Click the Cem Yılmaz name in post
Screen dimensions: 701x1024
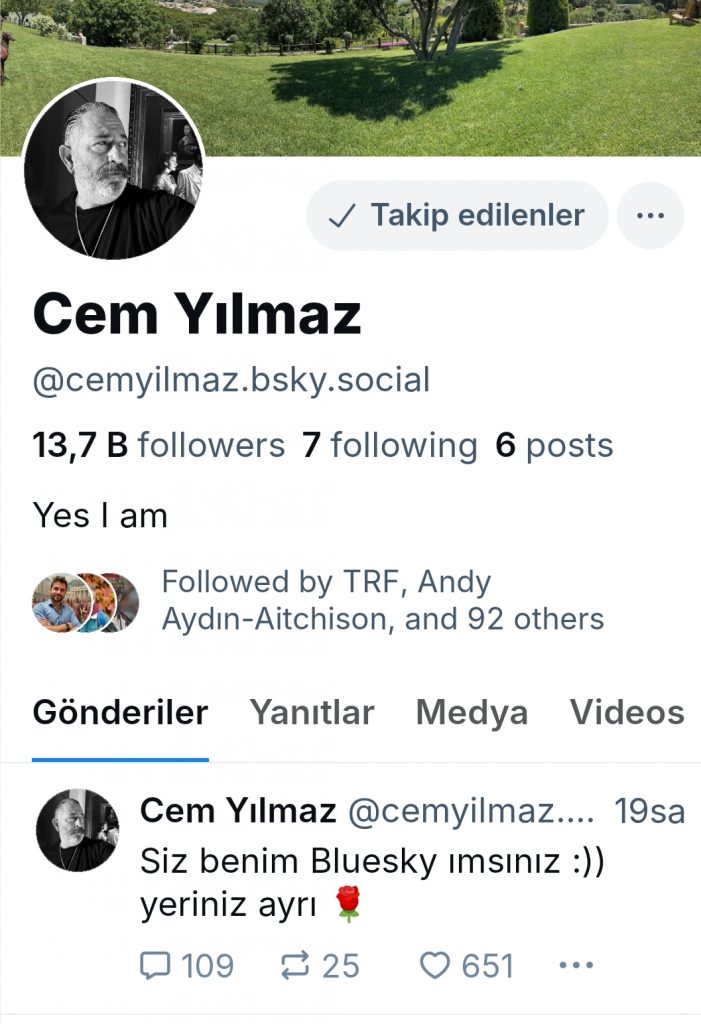(x=238, y=811)
